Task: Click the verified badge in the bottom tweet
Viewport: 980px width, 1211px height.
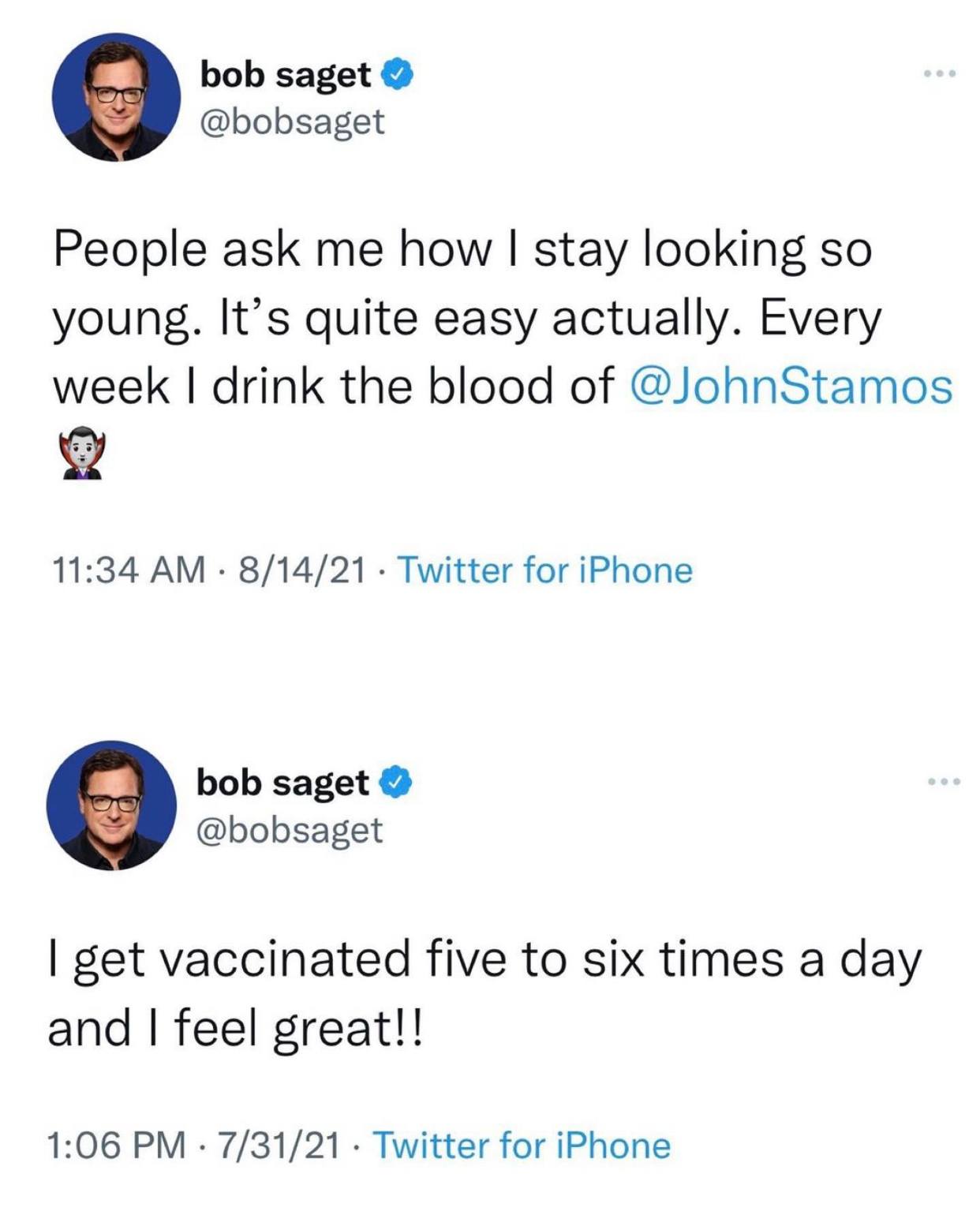Action: (x=395, y=783)
